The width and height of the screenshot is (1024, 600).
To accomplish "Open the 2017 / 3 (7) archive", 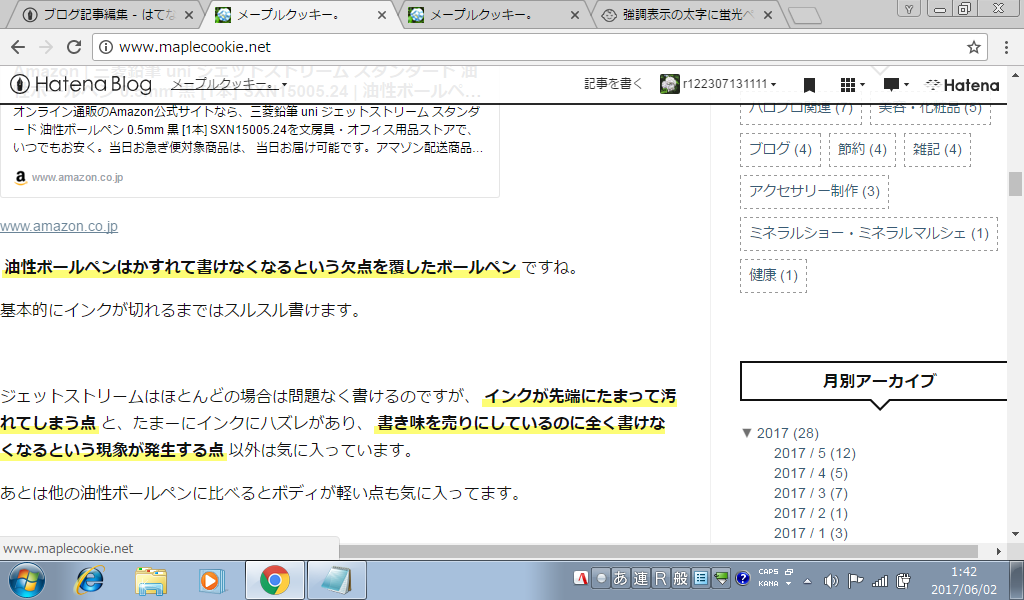I will click(810, 494).
